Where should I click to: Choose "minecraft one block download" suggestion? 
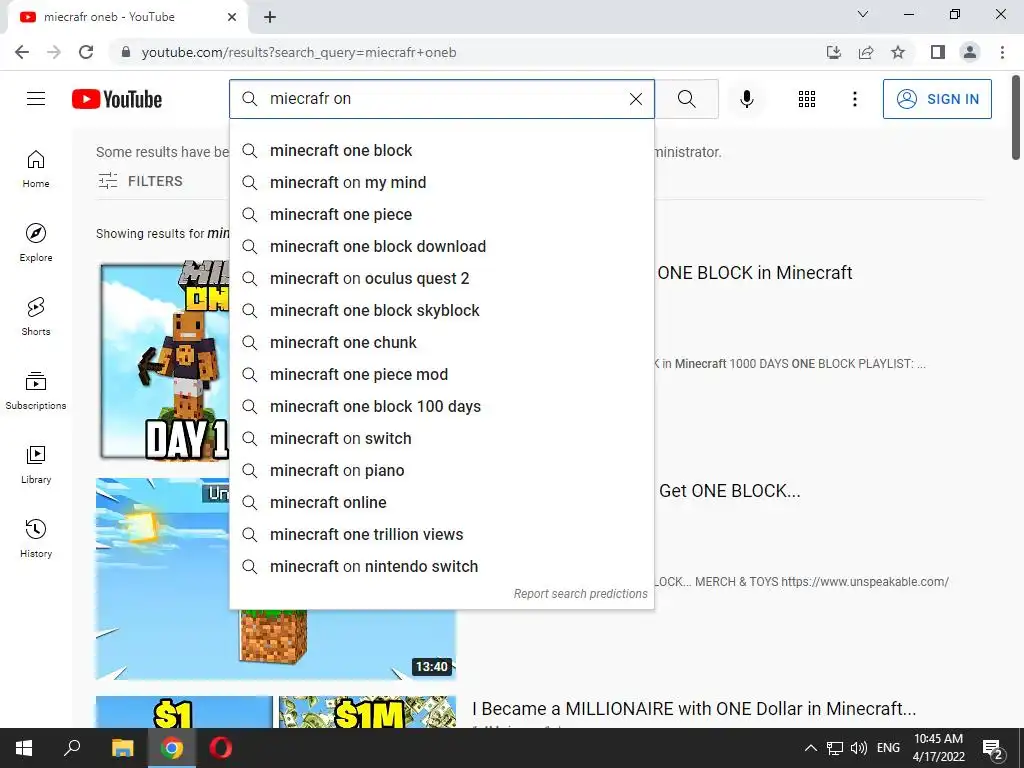441,246
